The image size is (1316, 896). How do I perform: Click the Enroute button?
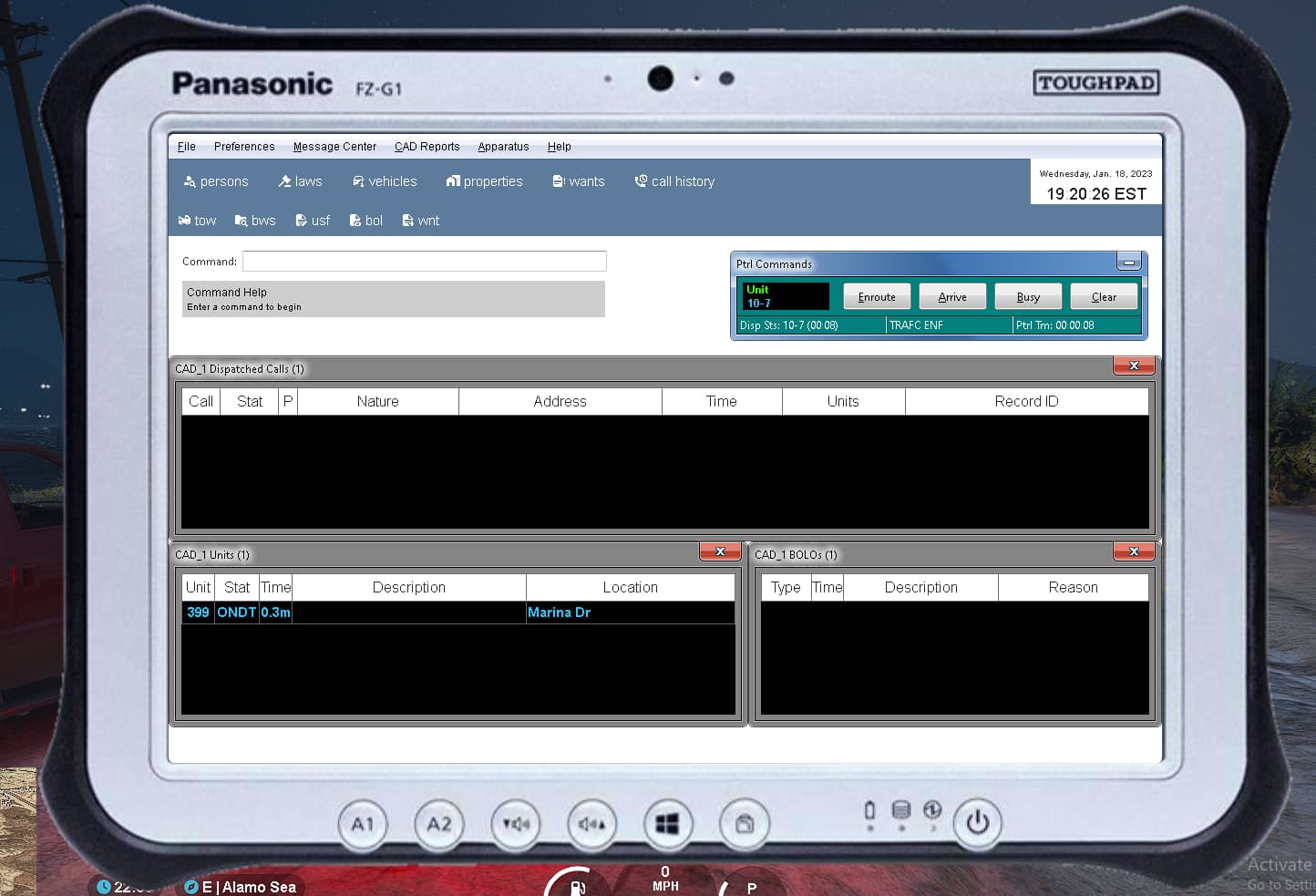point(877,297)
